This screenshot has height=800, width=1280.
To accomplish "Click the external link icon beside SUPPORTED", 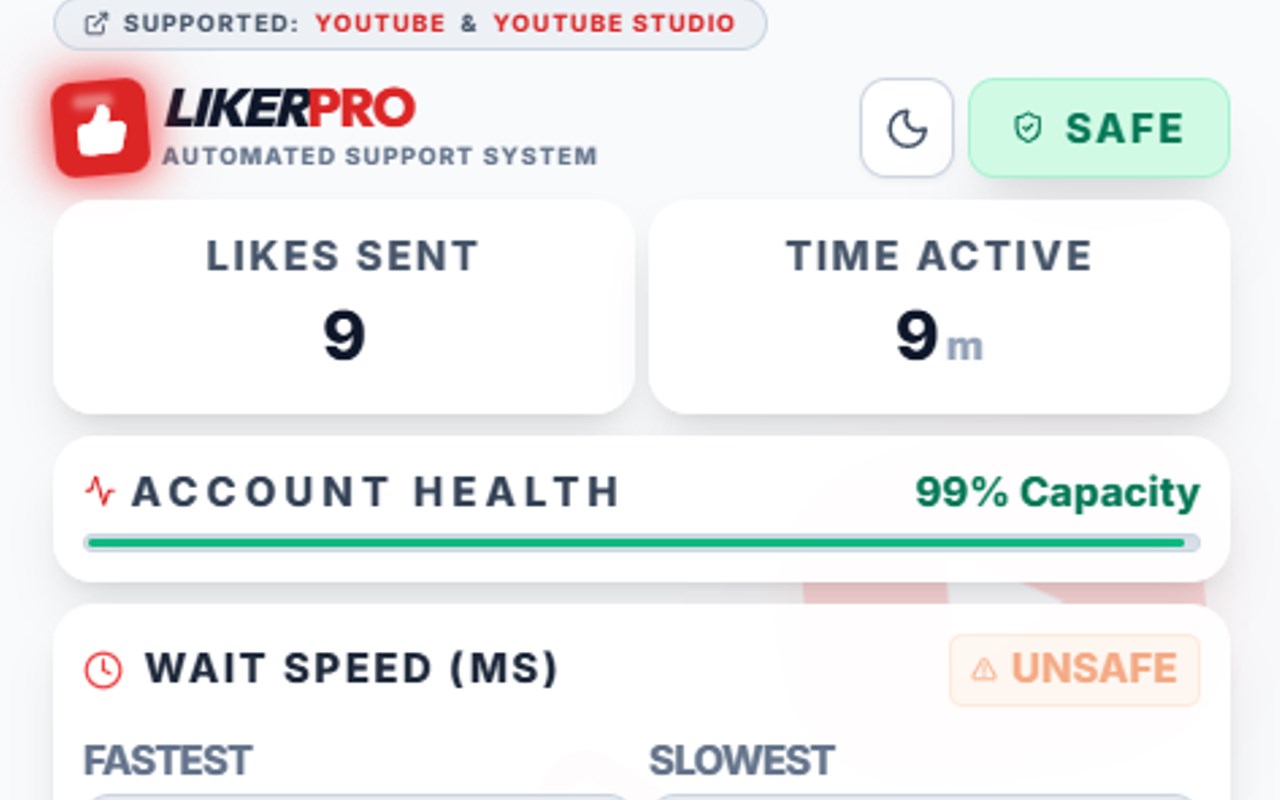I will 96,24.
